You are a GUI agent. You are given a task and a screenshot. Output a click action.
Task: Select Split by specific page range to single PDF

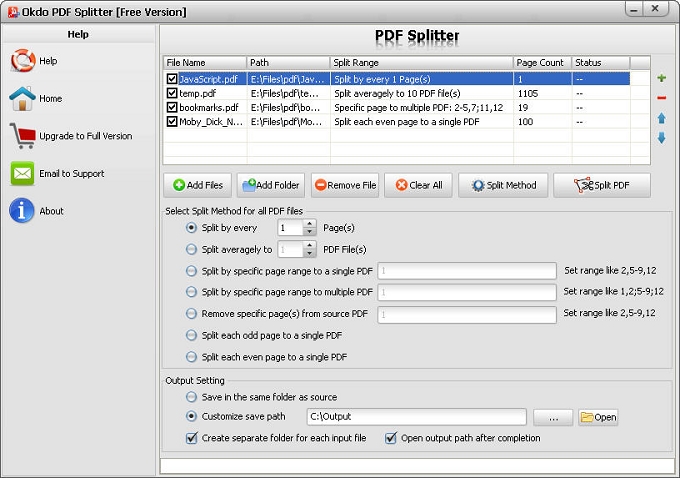coord(191,271)
